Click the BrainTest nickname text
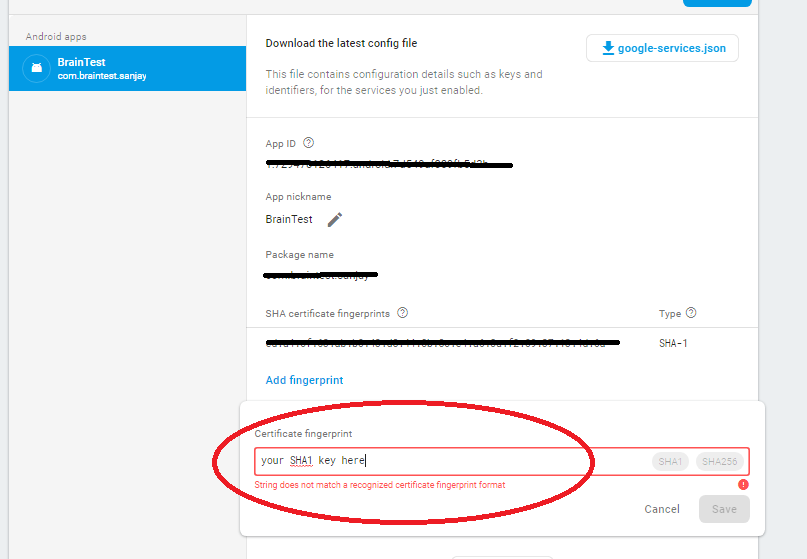807x559 pixels. (289, 219)
